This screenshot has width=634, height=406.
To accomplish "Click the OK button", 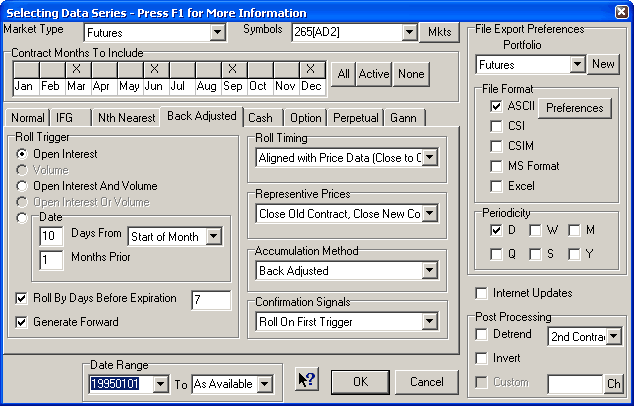I will pyautogui.click(x=360, y=382).
